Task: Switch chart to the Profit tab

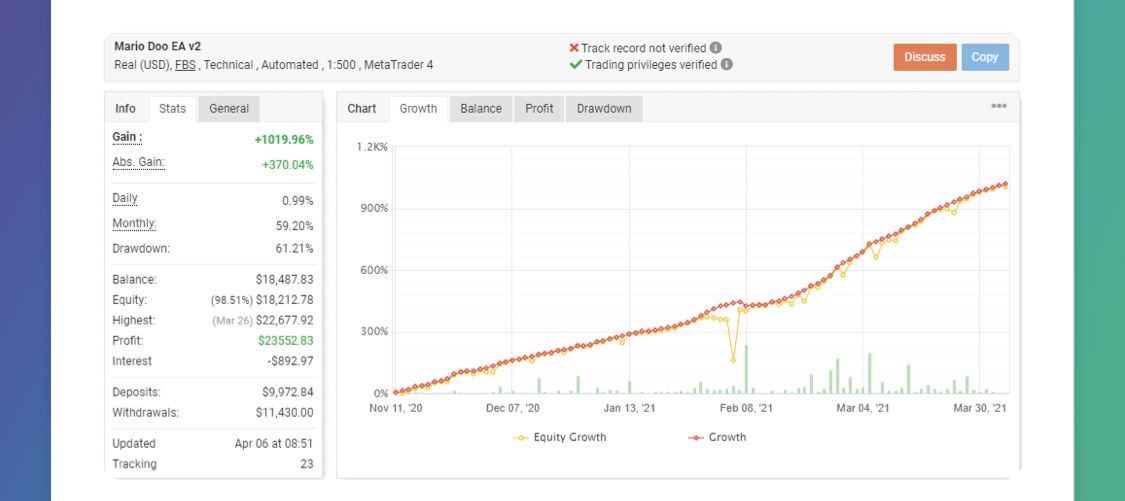Action: 539,108
